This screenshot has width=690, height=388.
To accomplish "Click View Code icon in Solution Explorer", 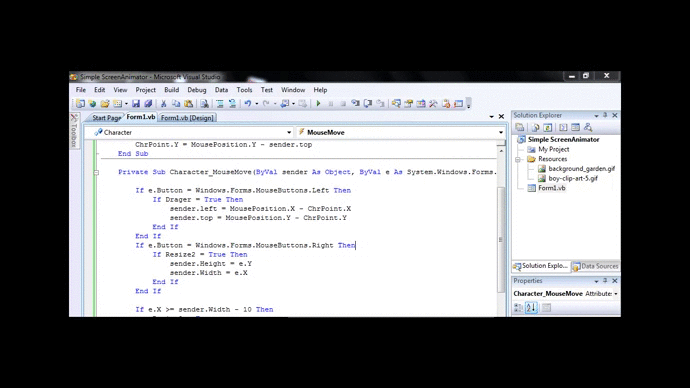I will tap(563, 128).
